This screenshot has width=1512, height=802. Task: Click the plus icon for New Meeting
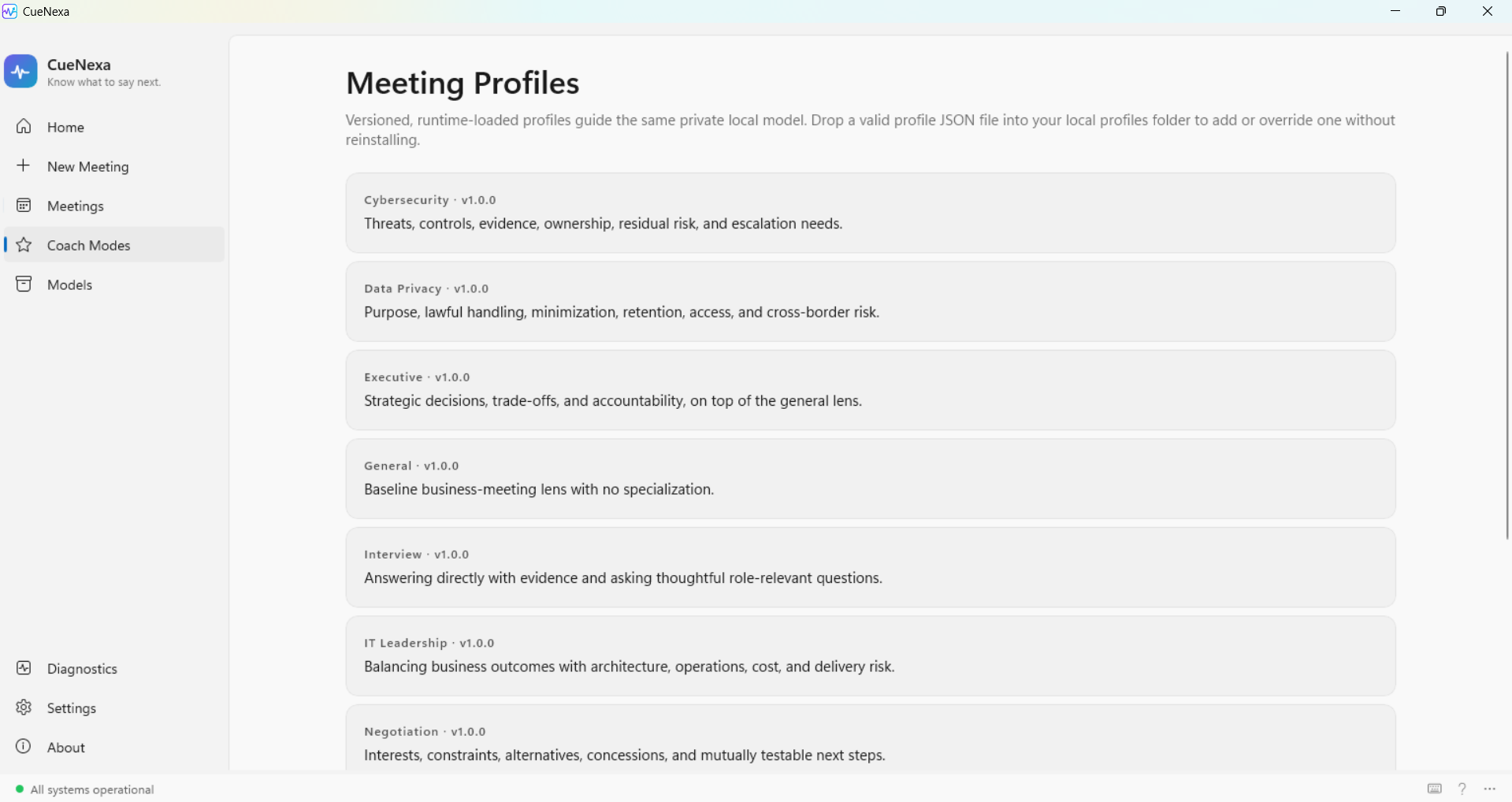(24, 165)
